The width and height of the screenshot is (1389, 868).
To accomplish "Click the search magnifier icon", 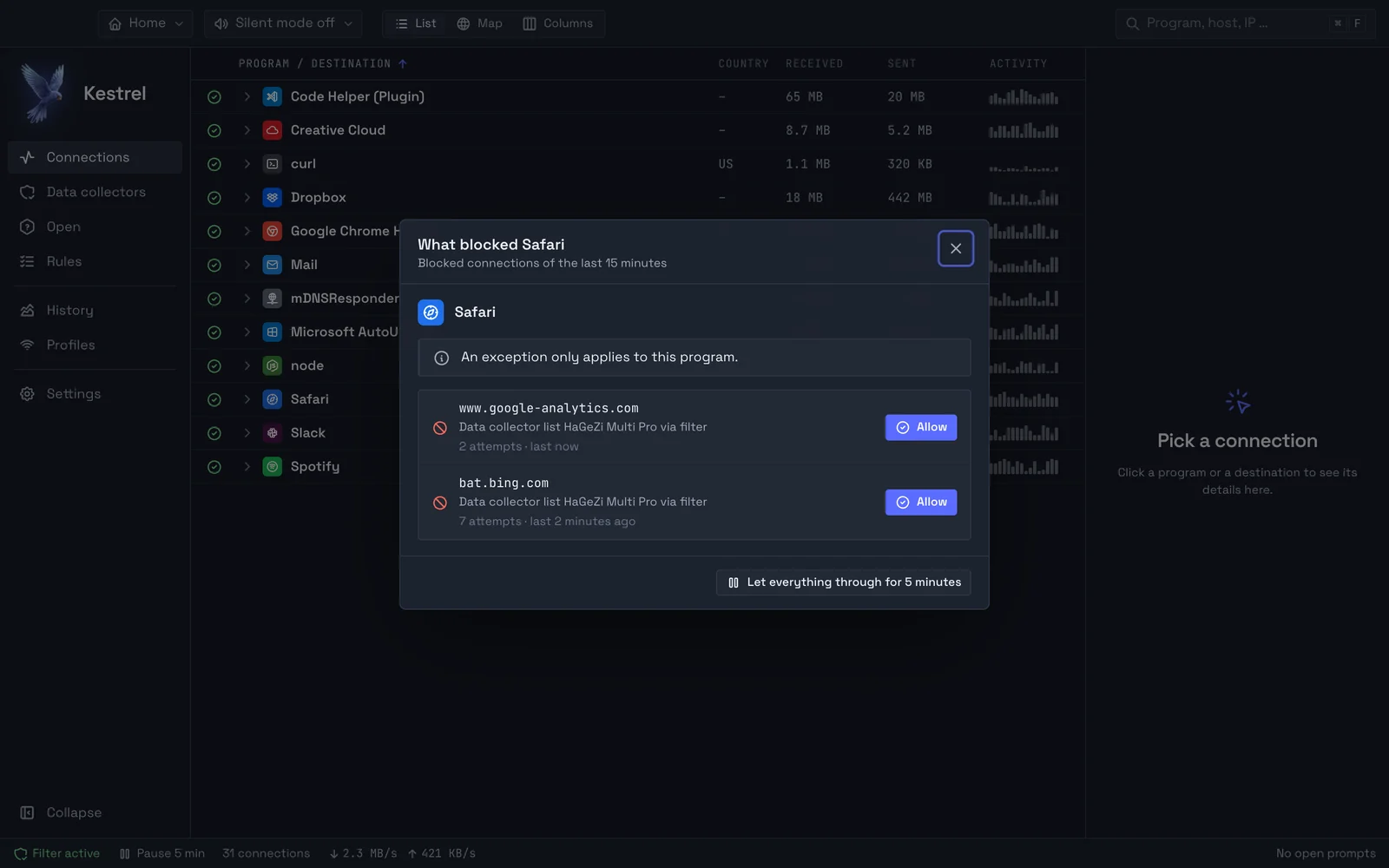I will click(x=1132, y=23).
